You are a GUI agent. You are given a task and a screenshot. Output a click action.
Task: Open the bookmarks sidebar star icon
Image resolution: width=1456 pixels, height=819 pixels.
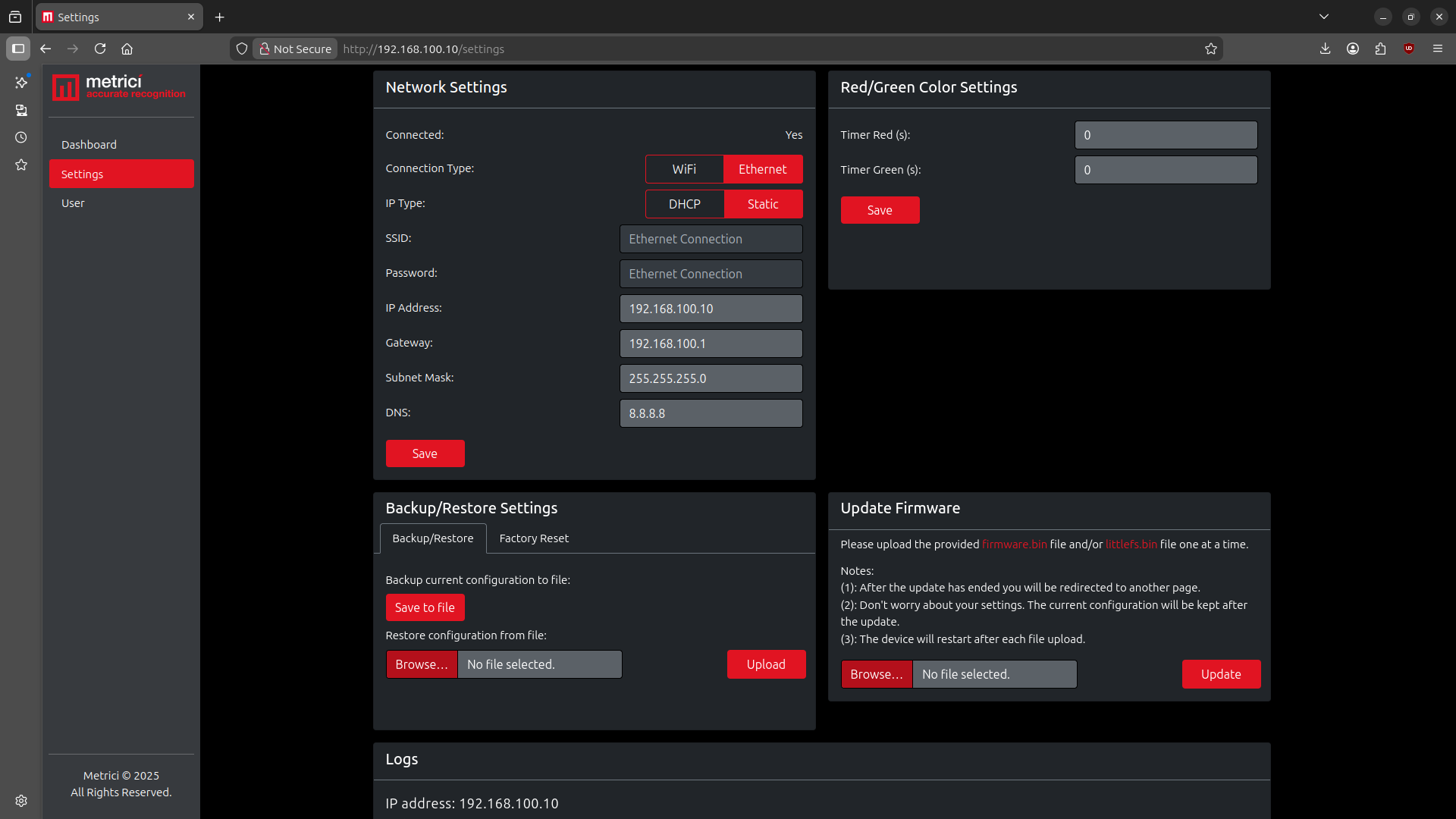coord(21,165)
